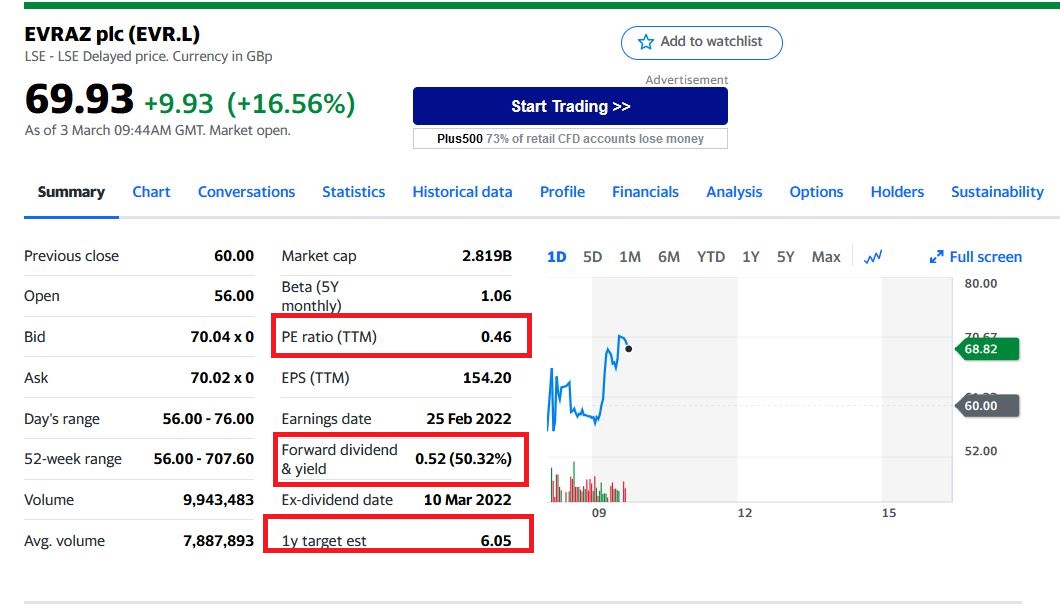Open the Conversations tab
The width and height of the screenshot is (1060, 609).
(246, 192)
